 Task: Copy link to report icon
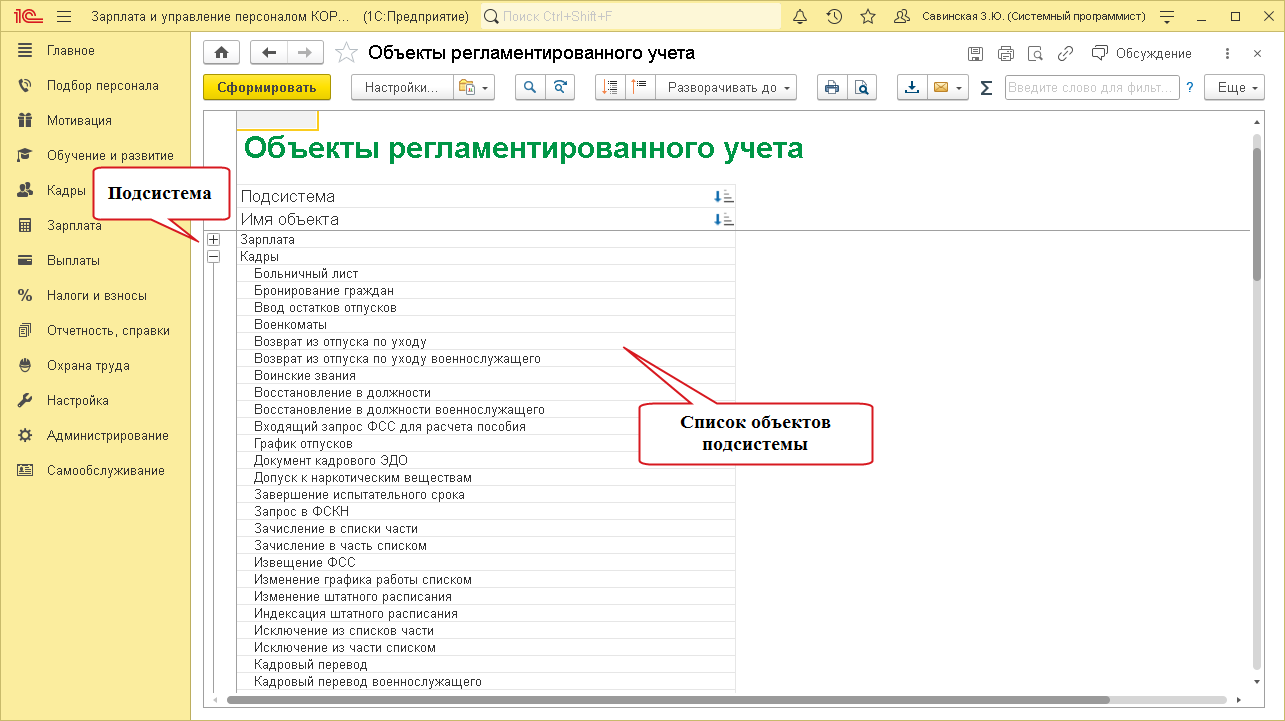[x=1066, y=53]
